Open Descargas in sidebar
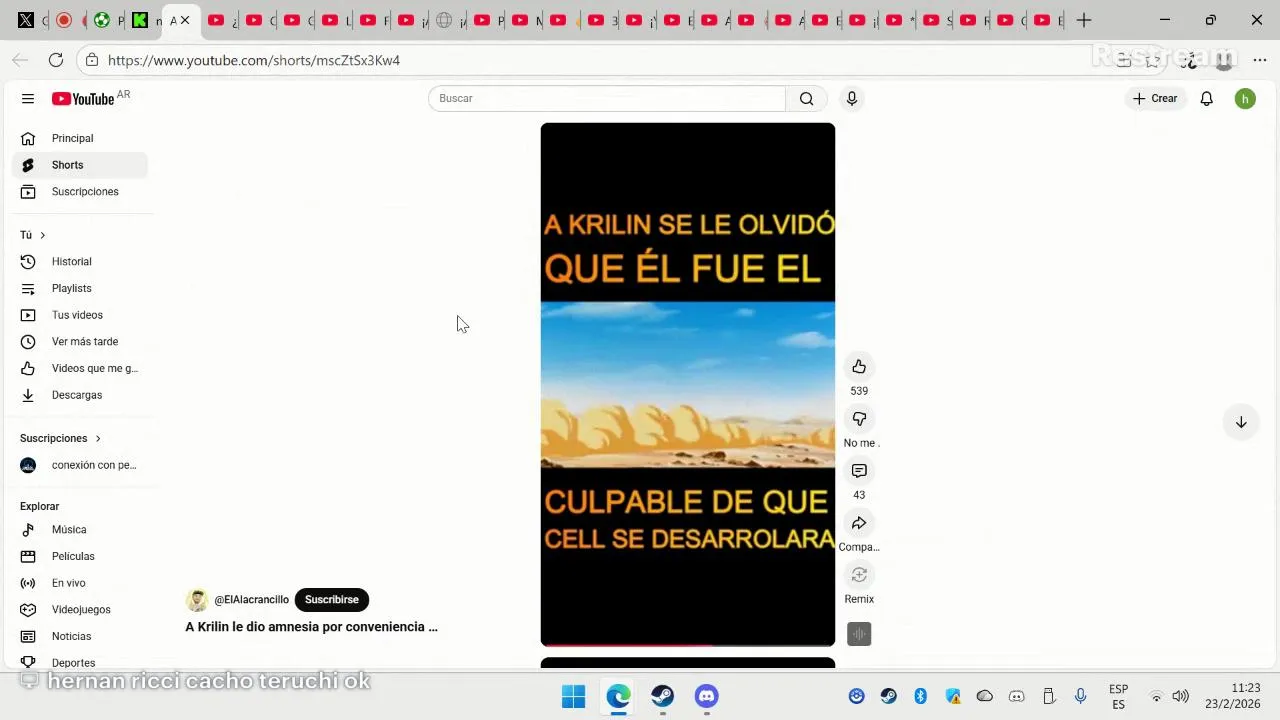The height and width of the screenshot is (720, 1280). [80, 395]
